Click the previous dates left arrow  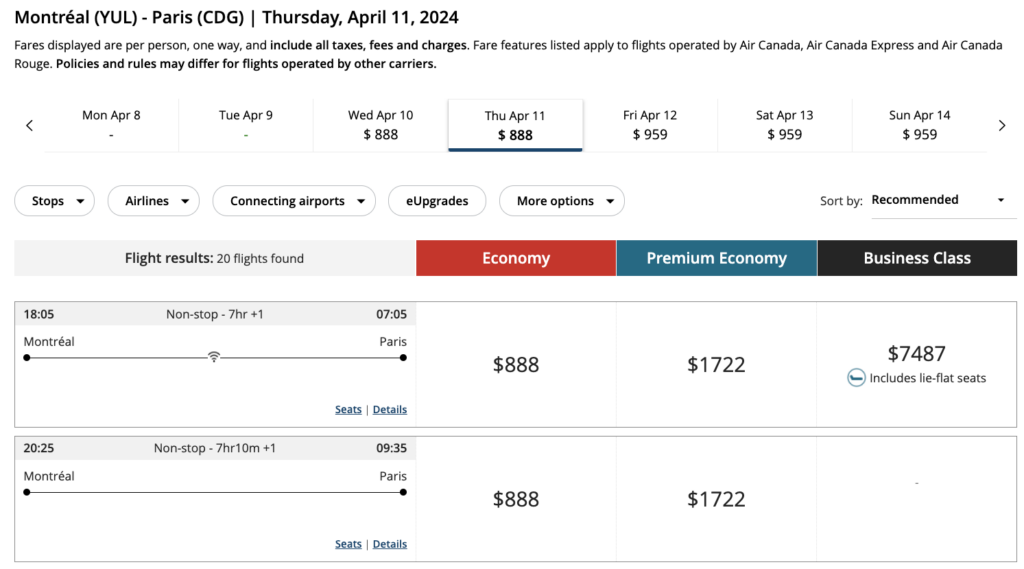click(29, 125)
